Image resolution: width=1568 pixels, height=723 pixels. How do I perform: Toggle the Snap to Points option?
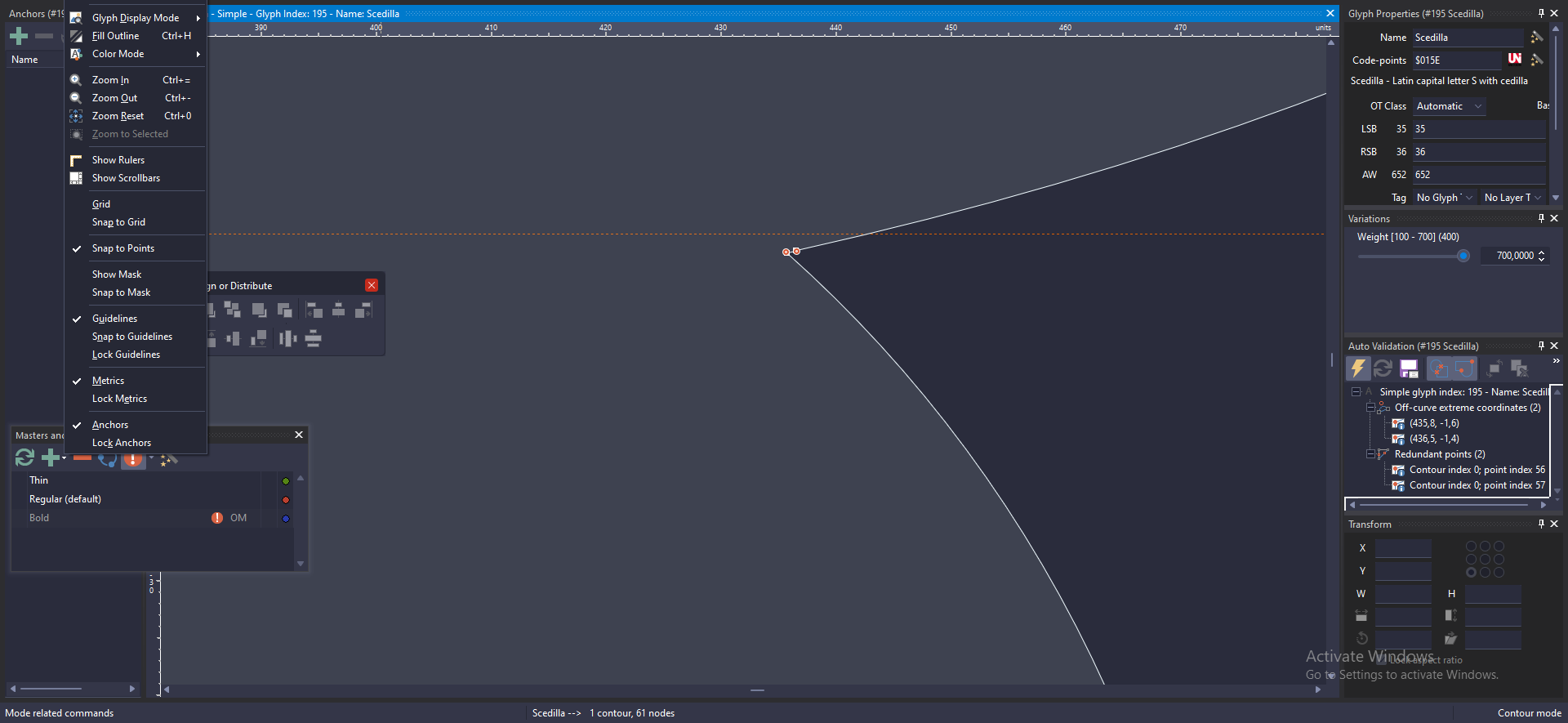123,248
